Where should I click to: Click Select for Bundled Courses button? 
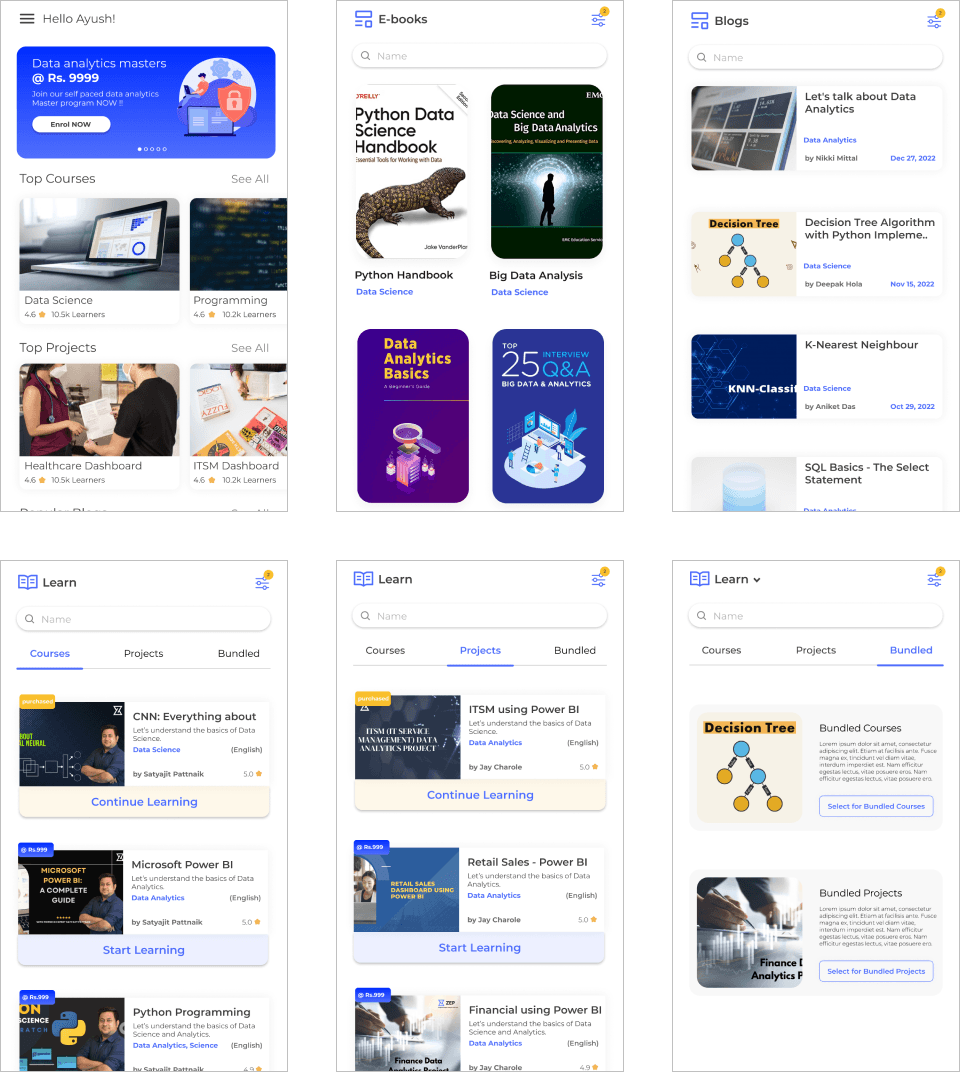(876, 806)
